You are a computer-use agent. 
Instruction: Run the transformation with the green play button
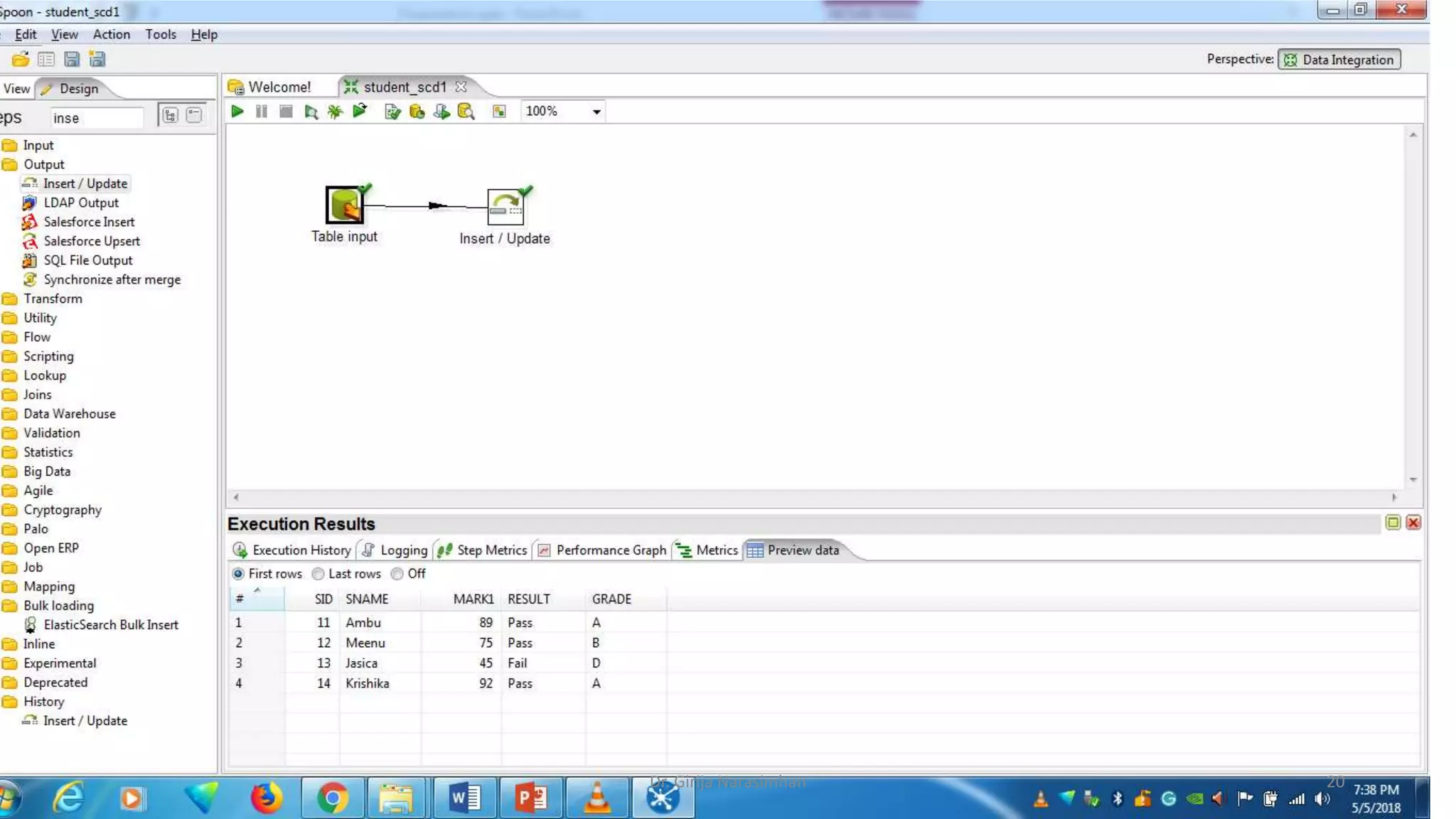[237, 112]
